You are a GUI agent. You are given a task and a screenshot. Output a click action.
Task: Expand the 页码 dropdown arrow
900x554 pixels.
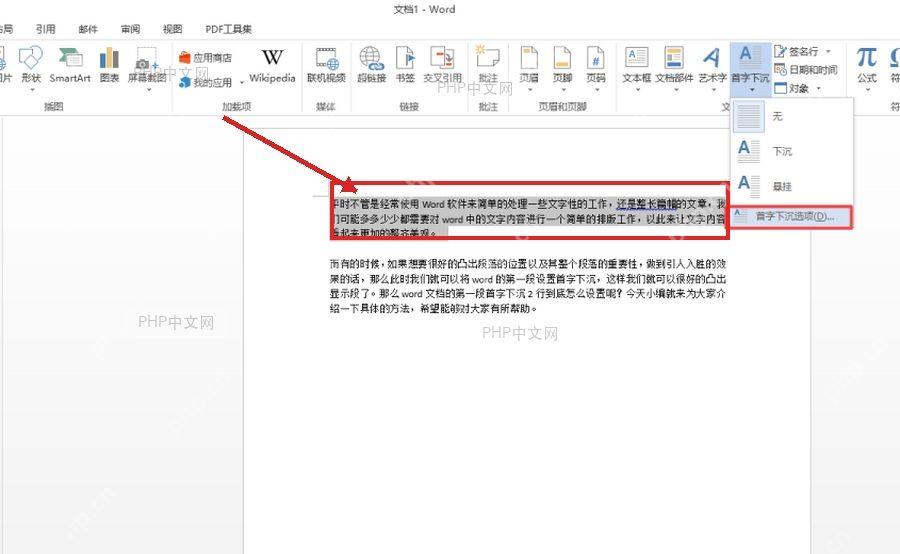(597, 90)
